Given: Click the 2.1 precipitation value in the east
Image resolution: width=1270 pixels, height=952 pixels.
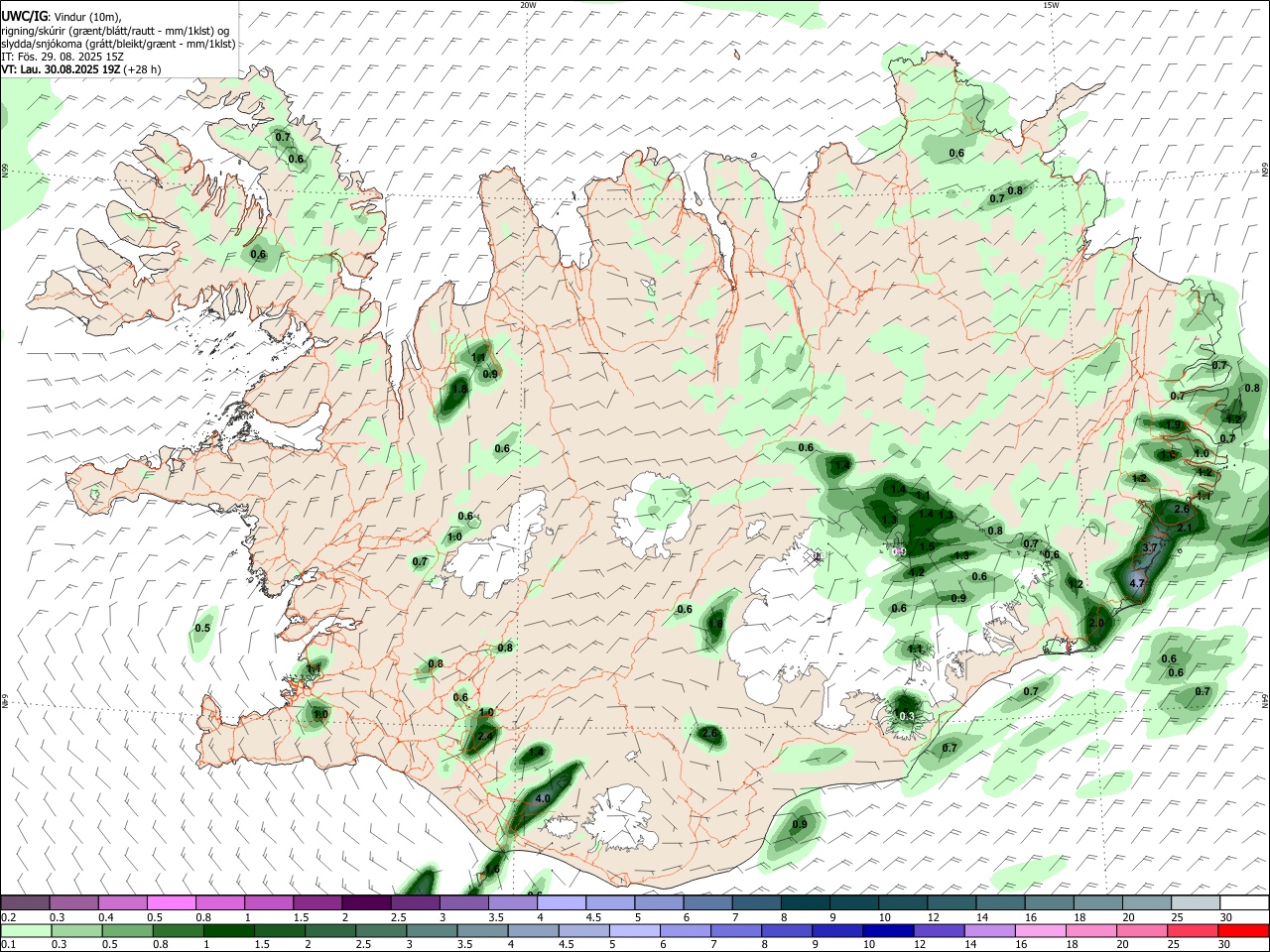Looking at the screenshot, I should click(x=1184, y=529).
